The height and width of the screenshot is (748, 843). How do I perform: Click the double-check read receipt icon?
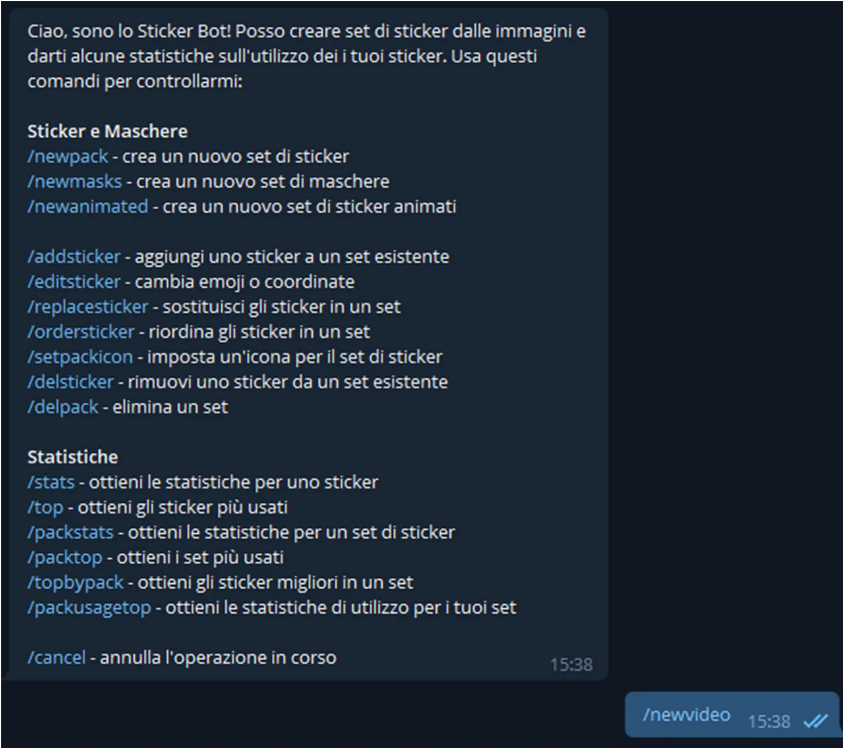[x=816, y=721]
